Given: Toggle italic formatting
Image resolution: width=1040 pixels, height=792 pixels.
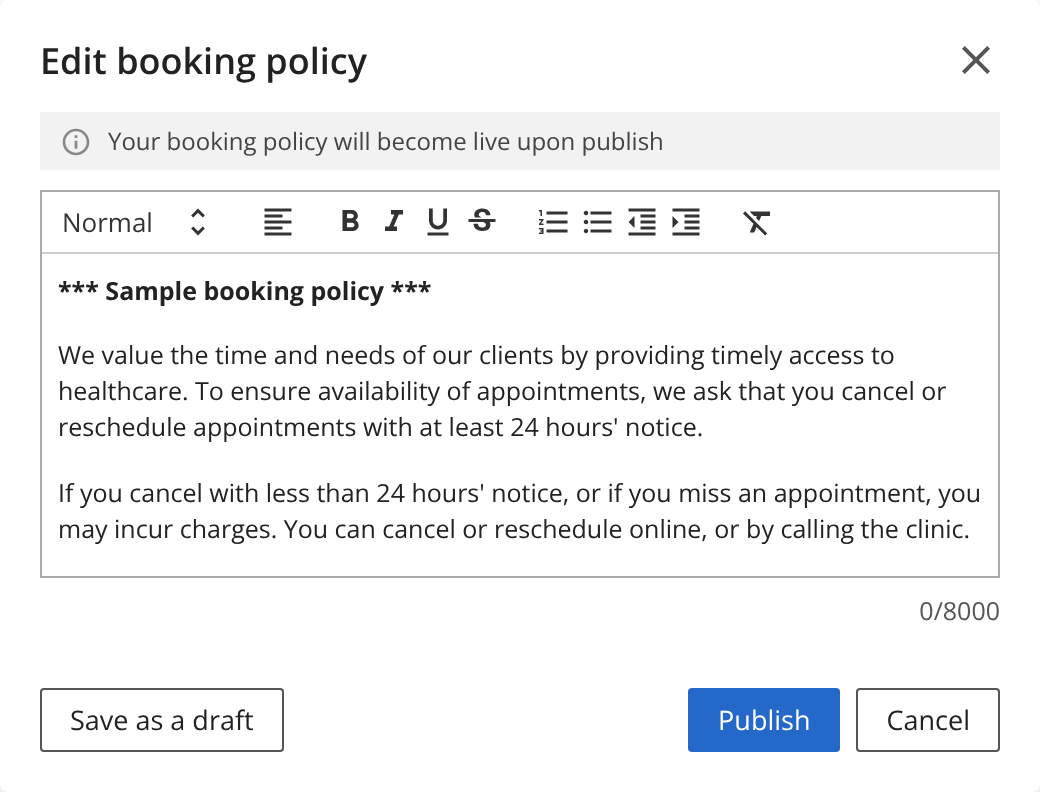Looking at the screenshot, I should click(394, 221).
